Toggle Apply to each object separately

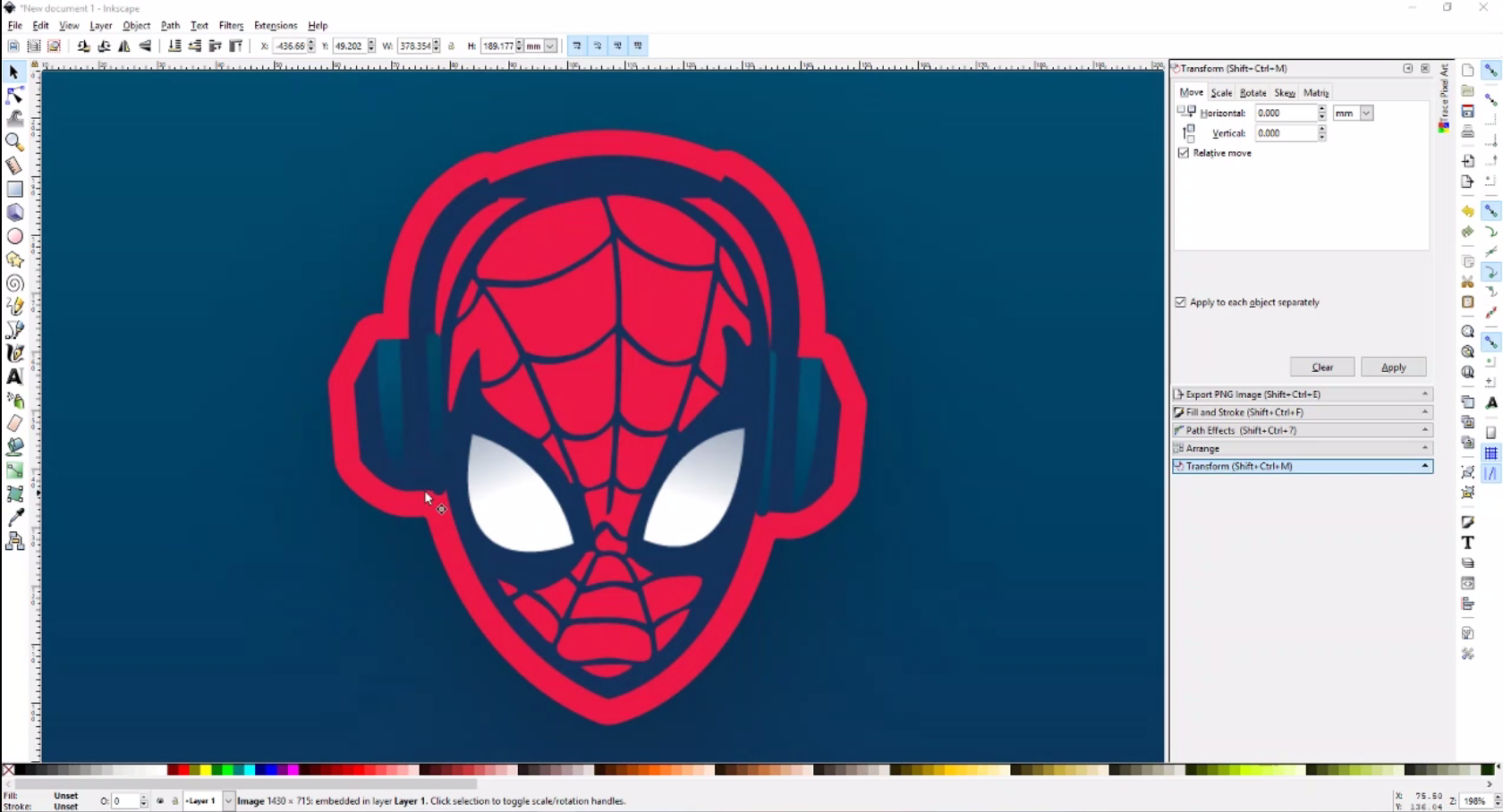pyautogui.click(x=1180, y=302)
